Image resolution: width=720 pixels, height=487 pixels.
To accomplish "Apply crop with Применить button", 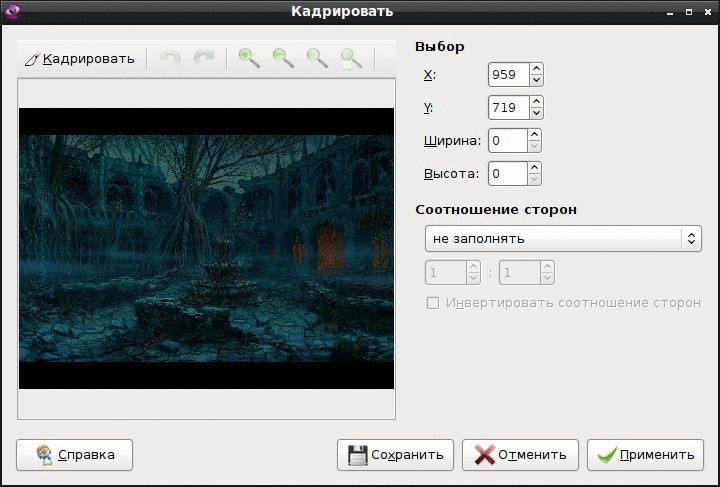I will point(645,455).
